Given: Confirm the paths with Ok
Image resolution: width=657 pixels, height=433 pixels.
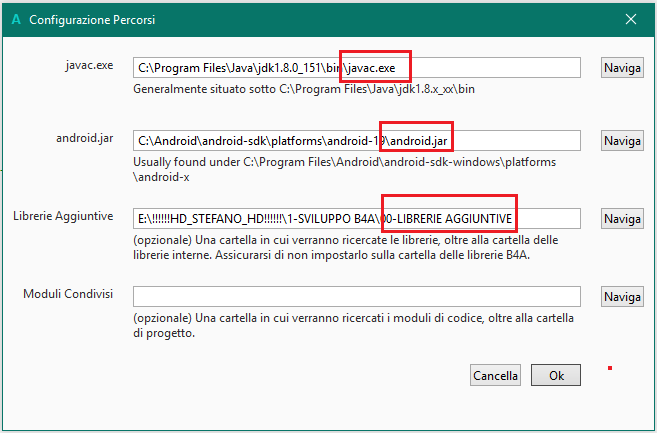Looking at the screenshot, I should 556,375.
